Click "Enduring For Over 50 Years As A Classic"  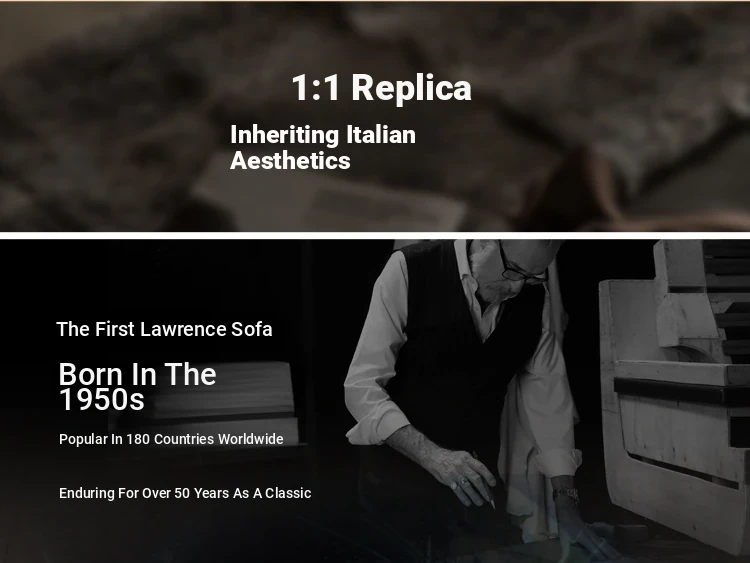point(185,493)
